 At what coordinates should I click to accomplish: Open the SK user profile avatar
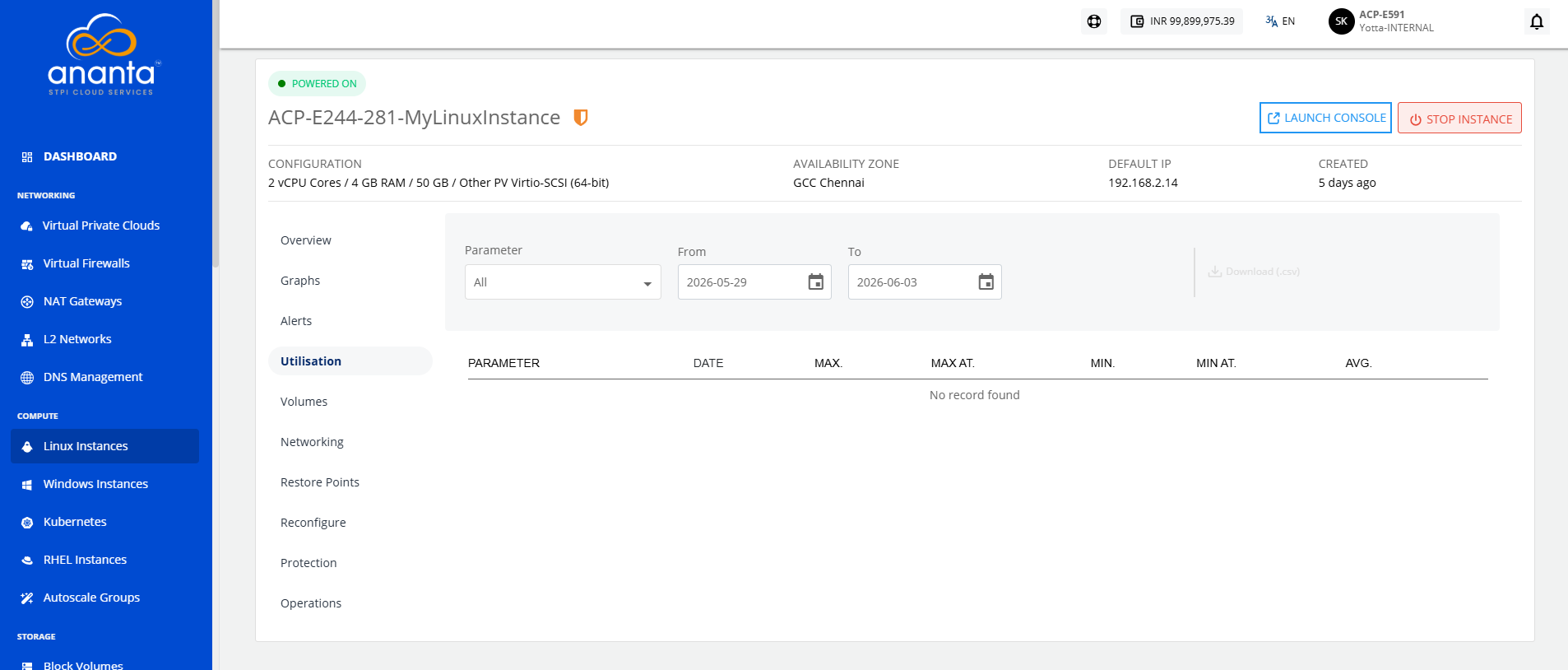pos(1341,21)
